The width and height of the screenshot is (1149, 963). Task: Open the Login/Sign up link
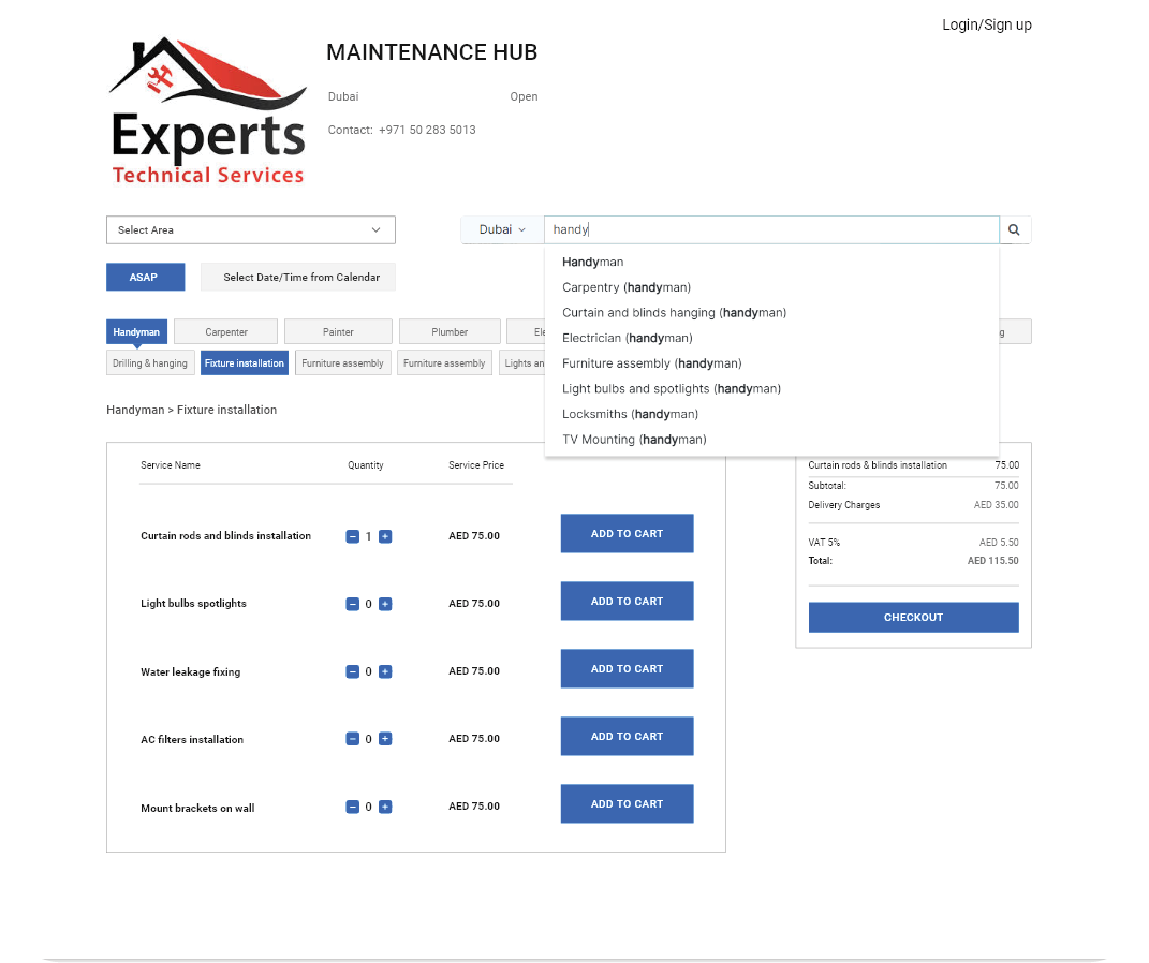986,25
